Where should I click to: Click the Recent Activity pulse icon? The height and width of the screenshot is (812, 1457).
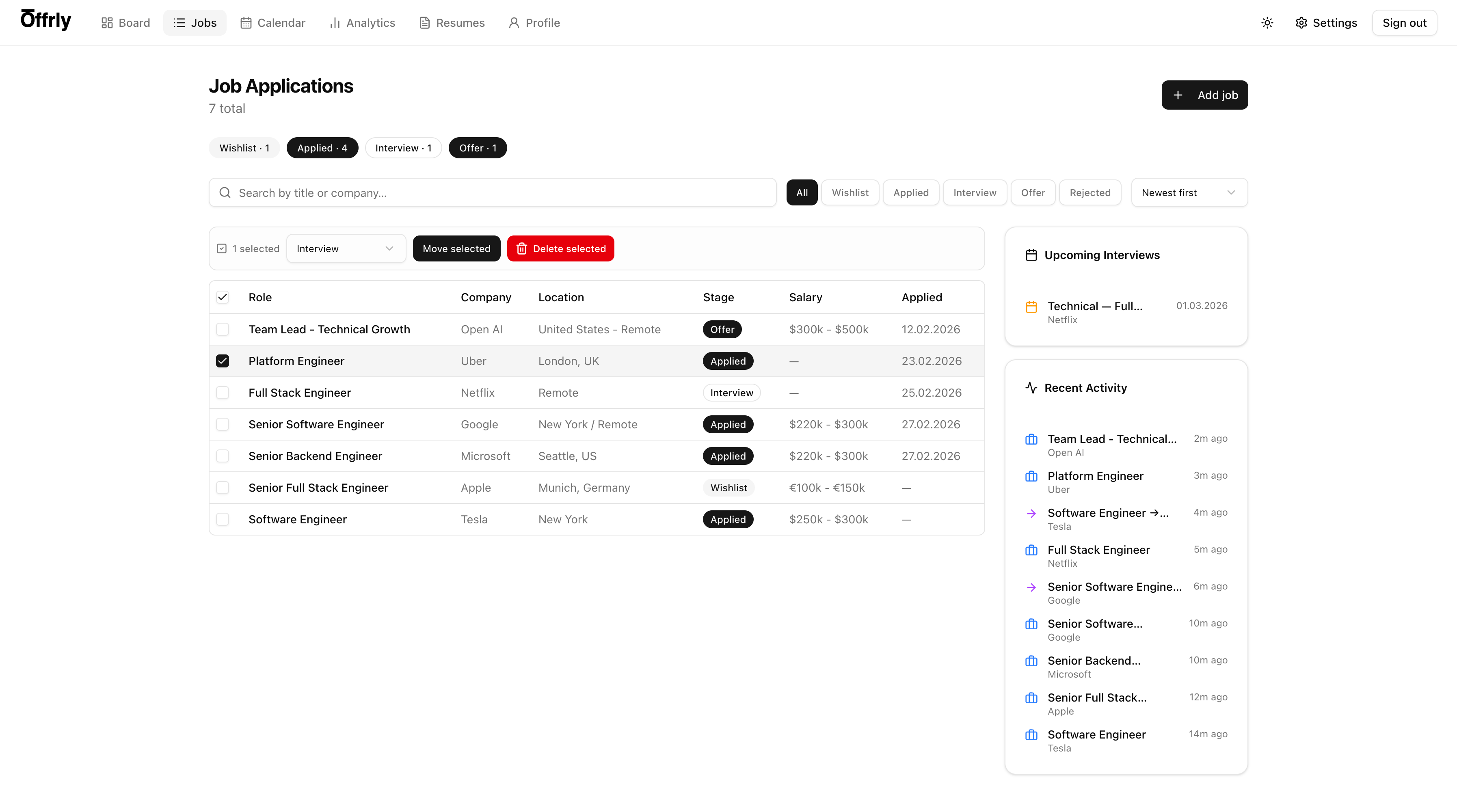(1031, 388)
